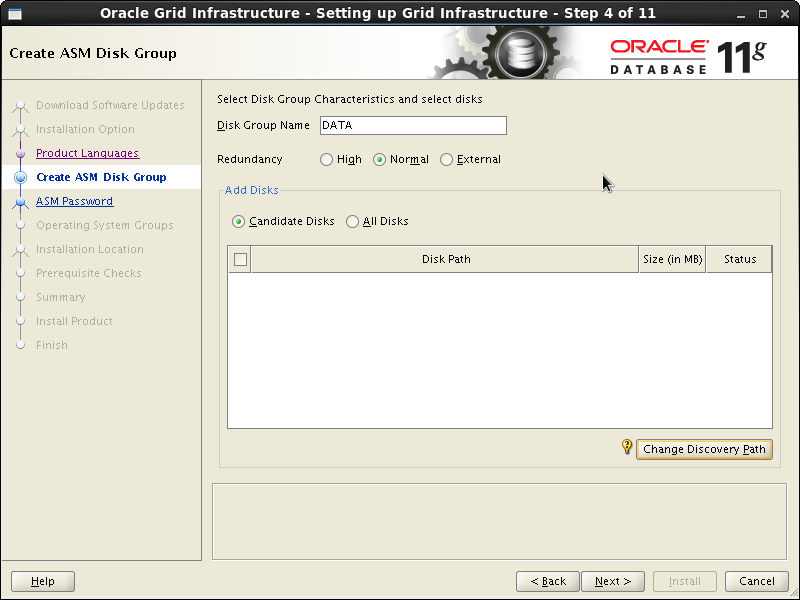This screenshot has width=800, height=600.
Task: Jump to ASM Password step
Action: click(x=74, y=201)
